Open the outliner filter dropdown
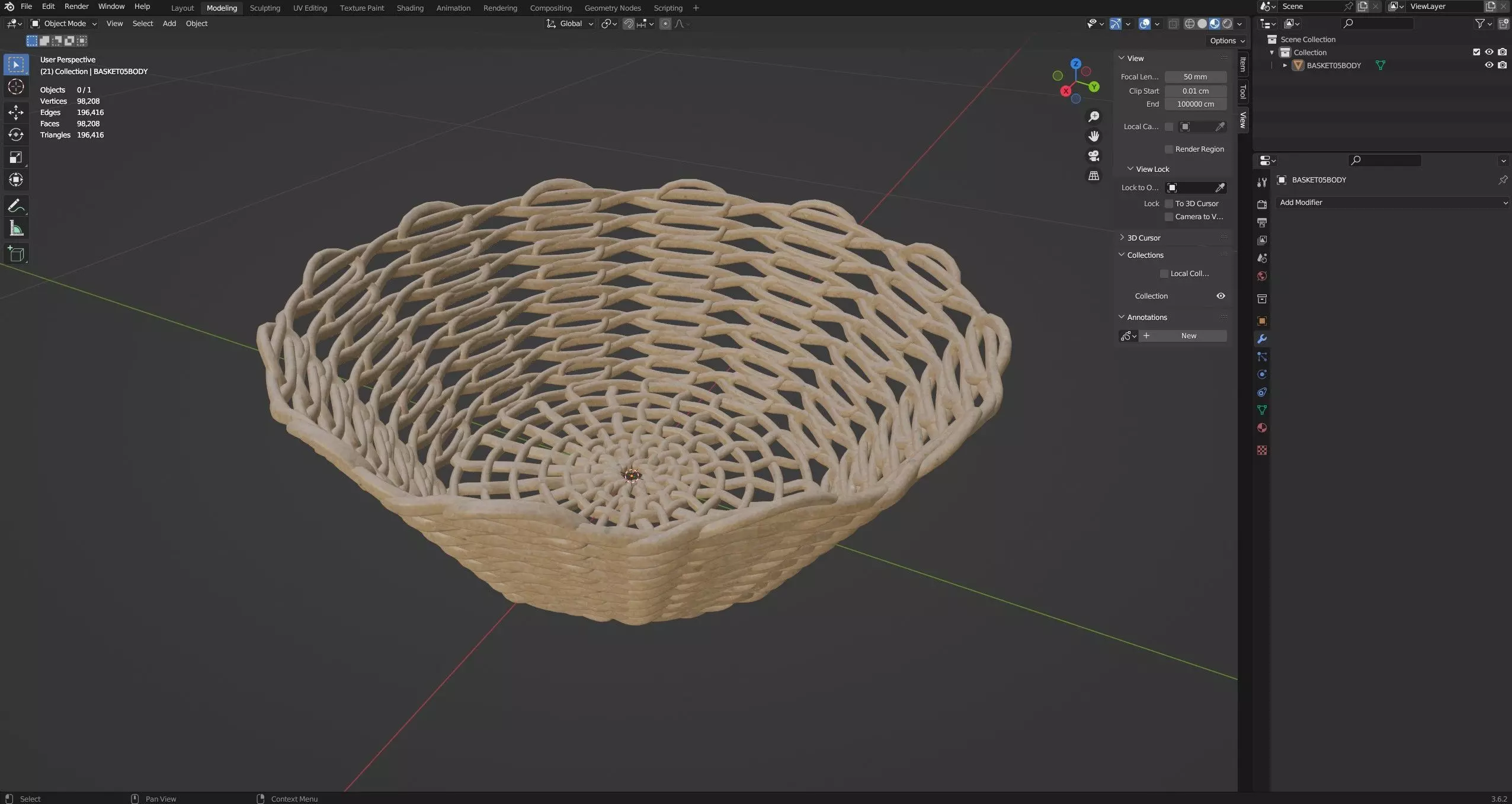Screen dimensions: 1512x804 (x=1484, y=24)
